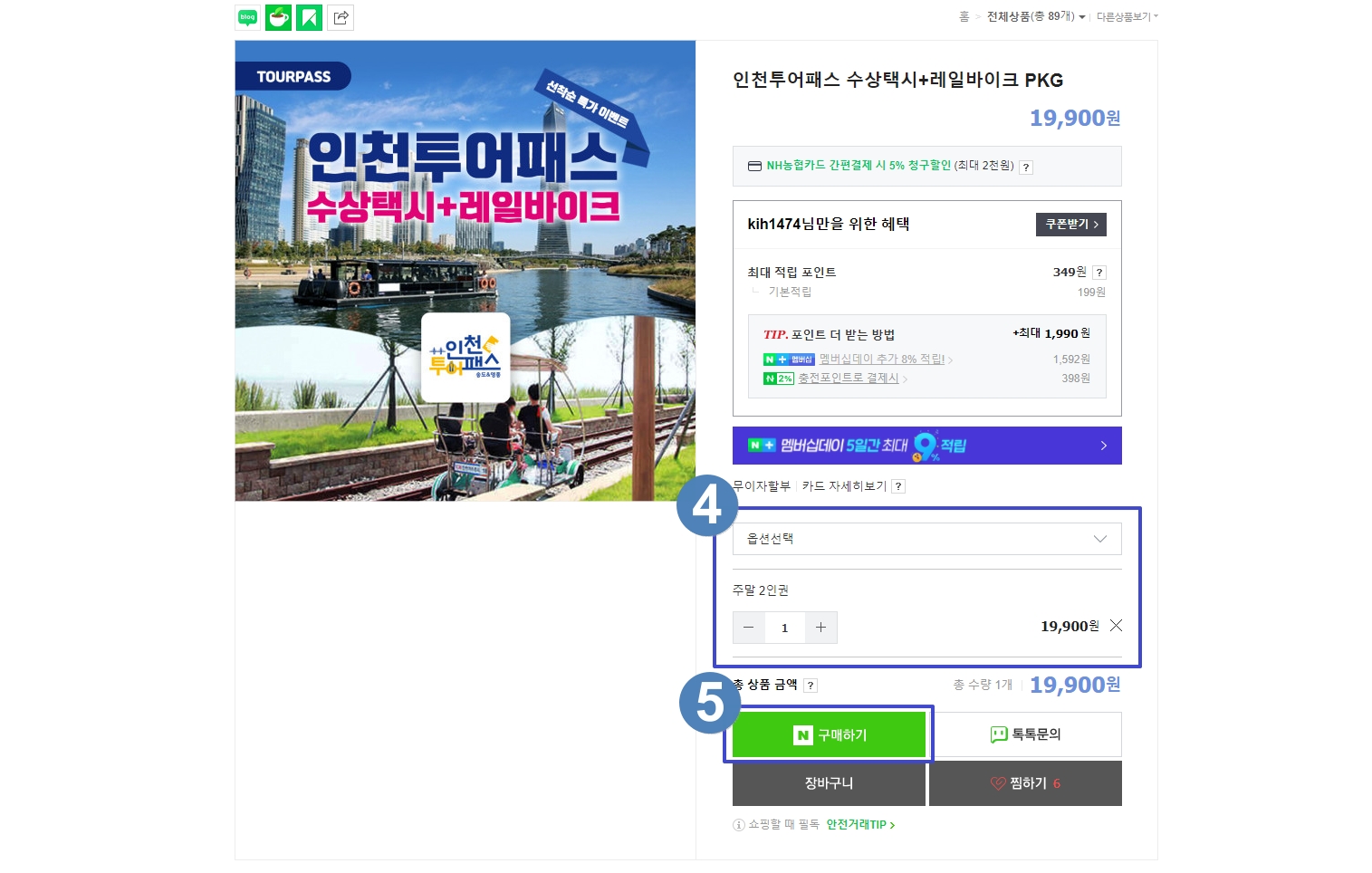Open the 옵션선택 dropdown
The height and width of the screenshot is (873, 1372).
pos(927,539)
